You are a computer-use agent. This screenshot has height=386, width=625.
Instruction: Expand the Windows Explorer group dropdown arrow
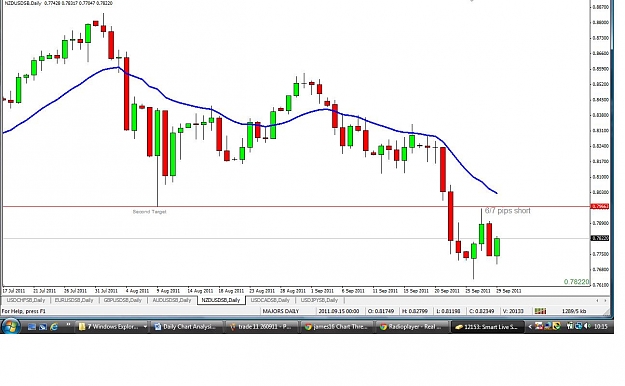tap(145, 327)
